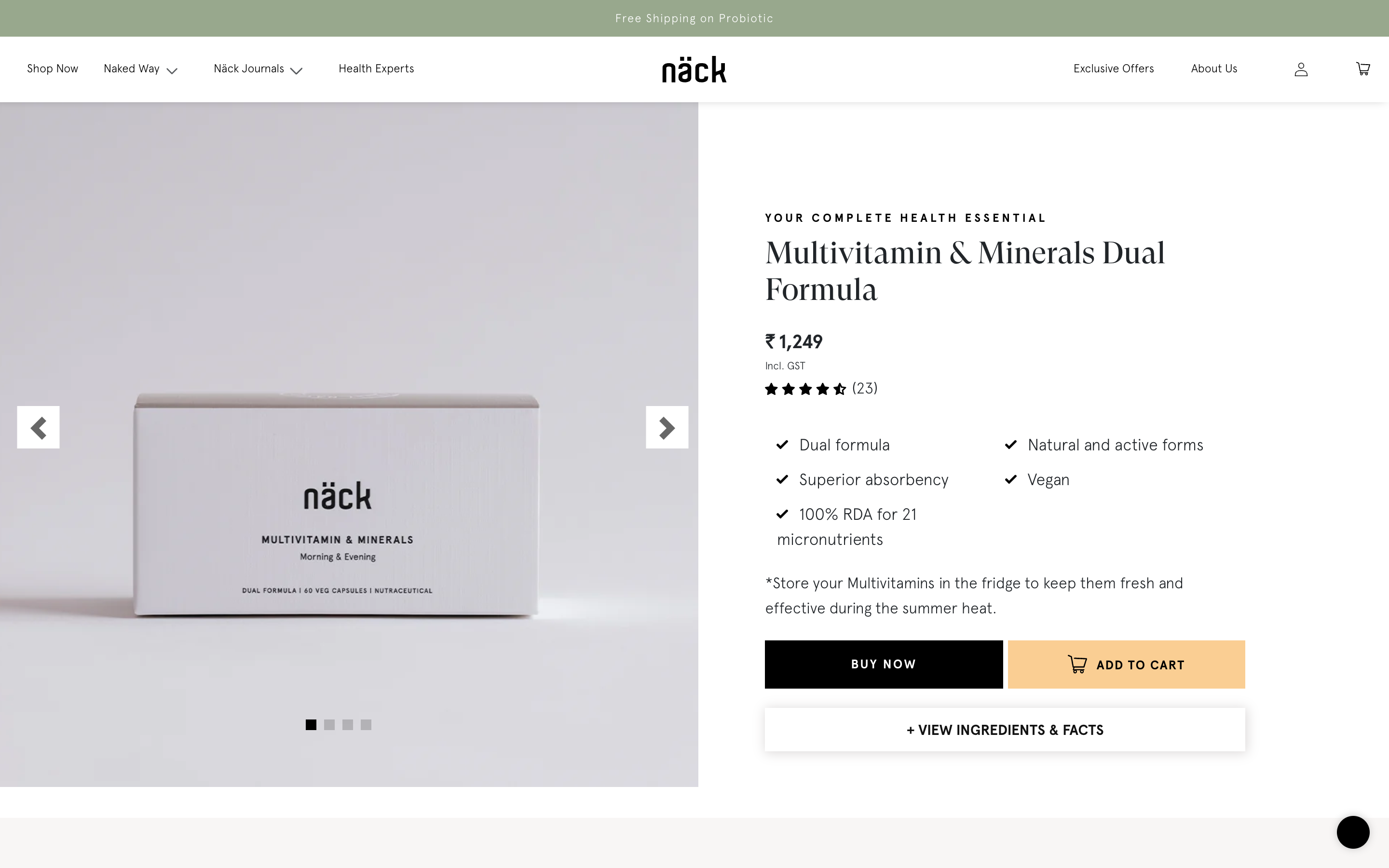Expand the Näck Journals dropdown
This screenshot has width=1389, height=868.
[x=258, y=69]
